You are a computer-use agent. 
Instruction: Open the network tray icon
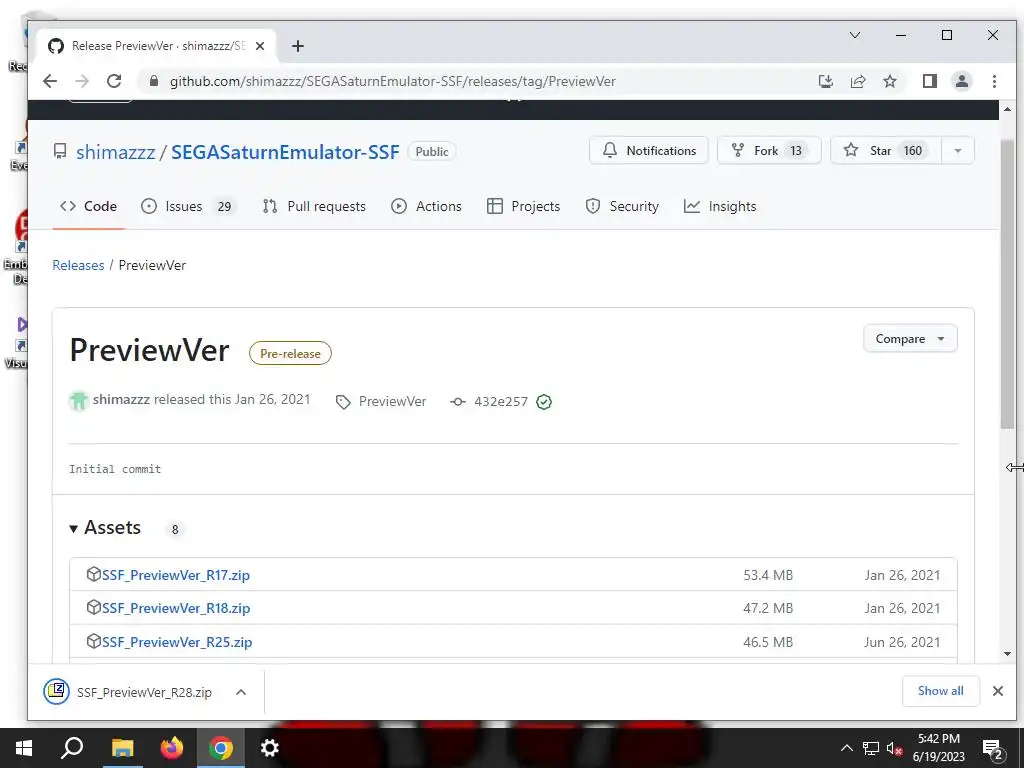[x=871, y=748]
